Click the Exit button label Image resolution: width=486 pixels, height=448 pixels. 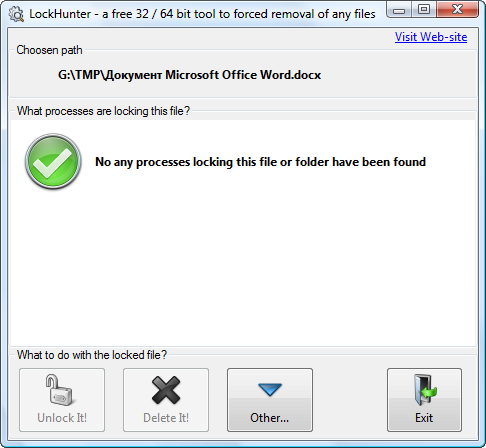[x=424, y=418]
